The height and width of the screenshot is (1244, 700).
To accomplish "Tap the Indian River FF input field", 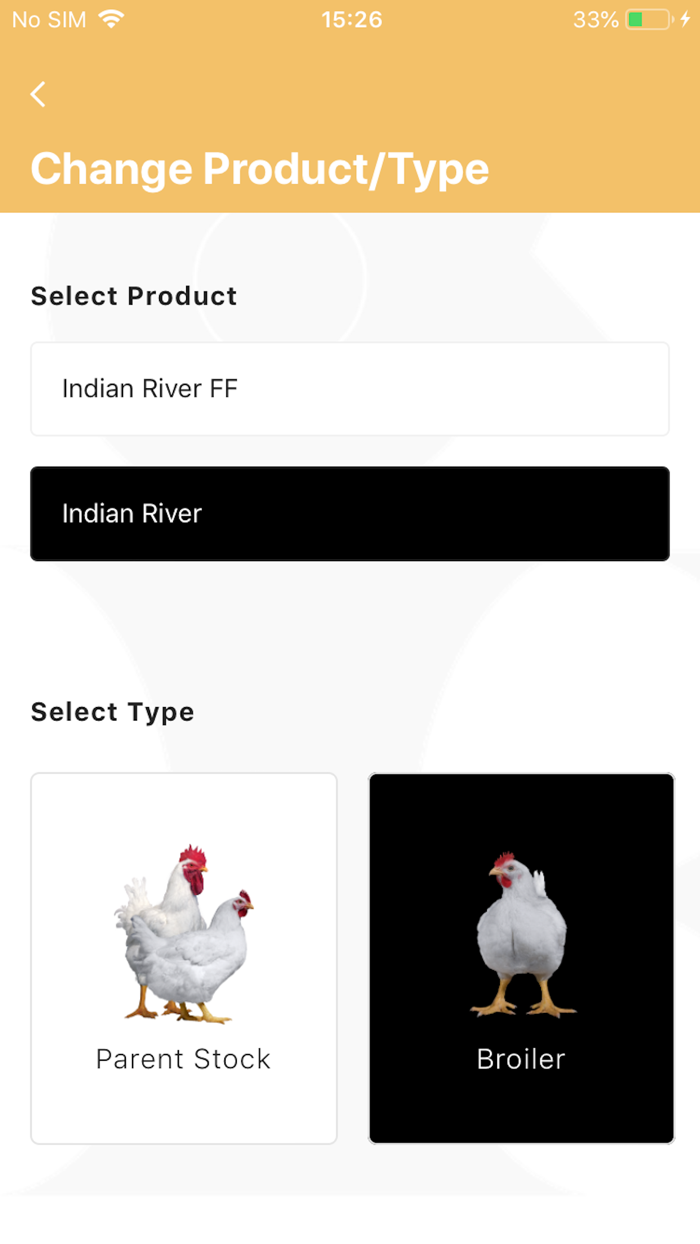I will 349,389.
